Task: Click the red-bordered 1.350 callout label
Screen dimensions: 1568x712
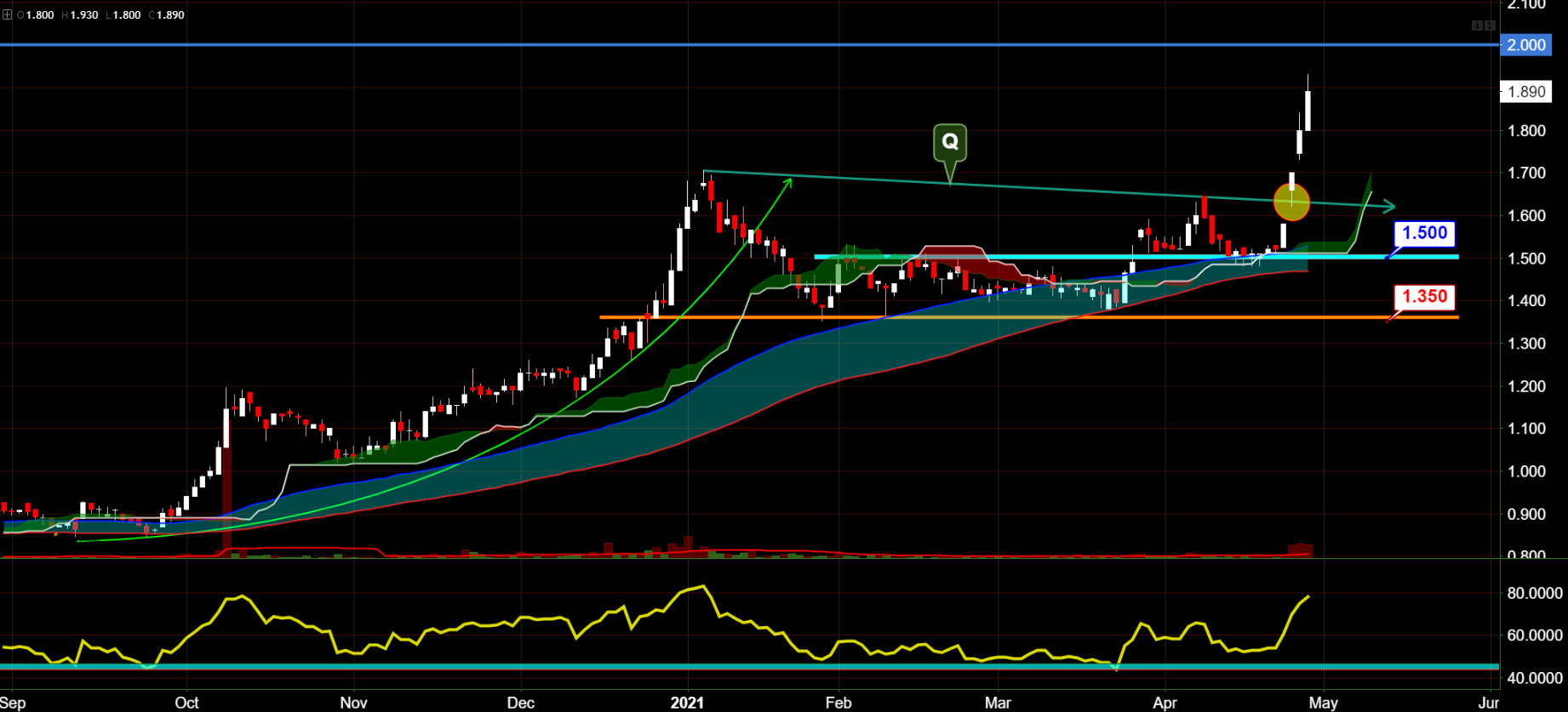Action: [x=1424, y=297]
